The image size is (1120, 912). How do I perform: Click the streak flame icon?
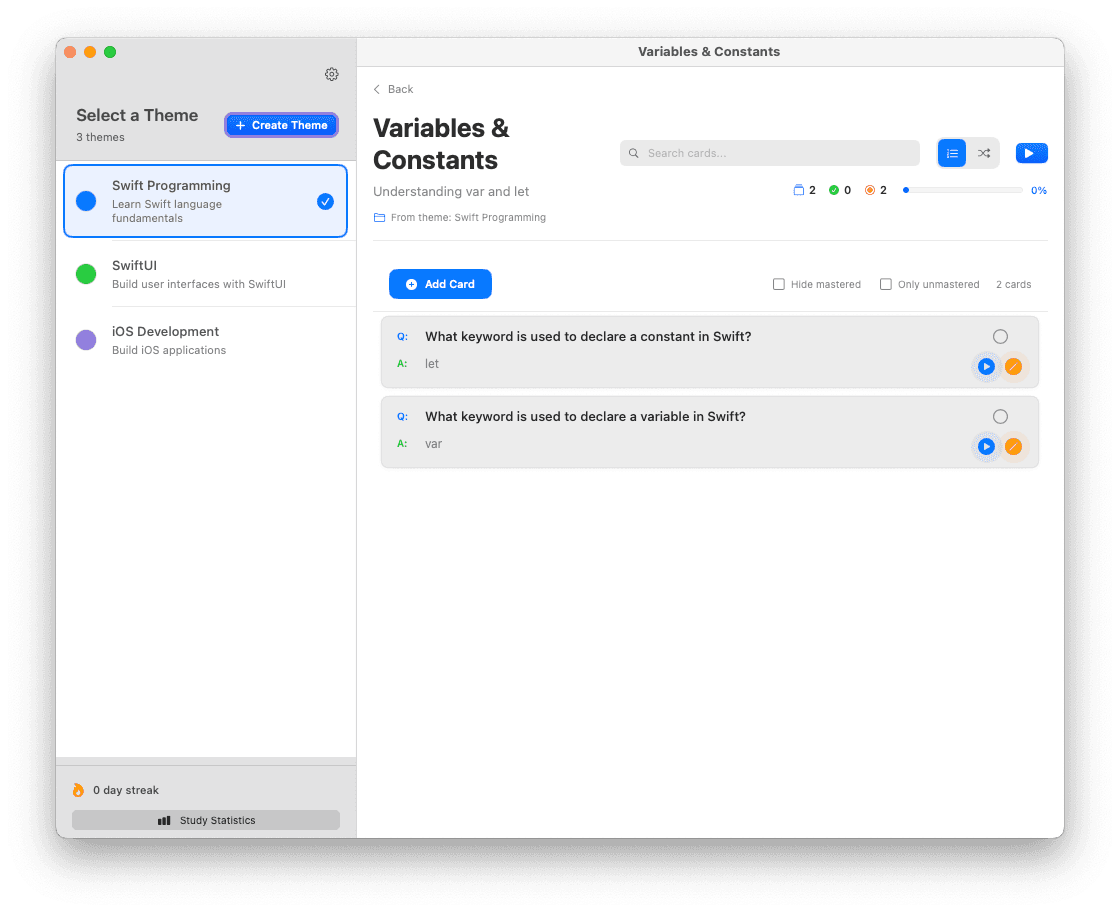78,789
